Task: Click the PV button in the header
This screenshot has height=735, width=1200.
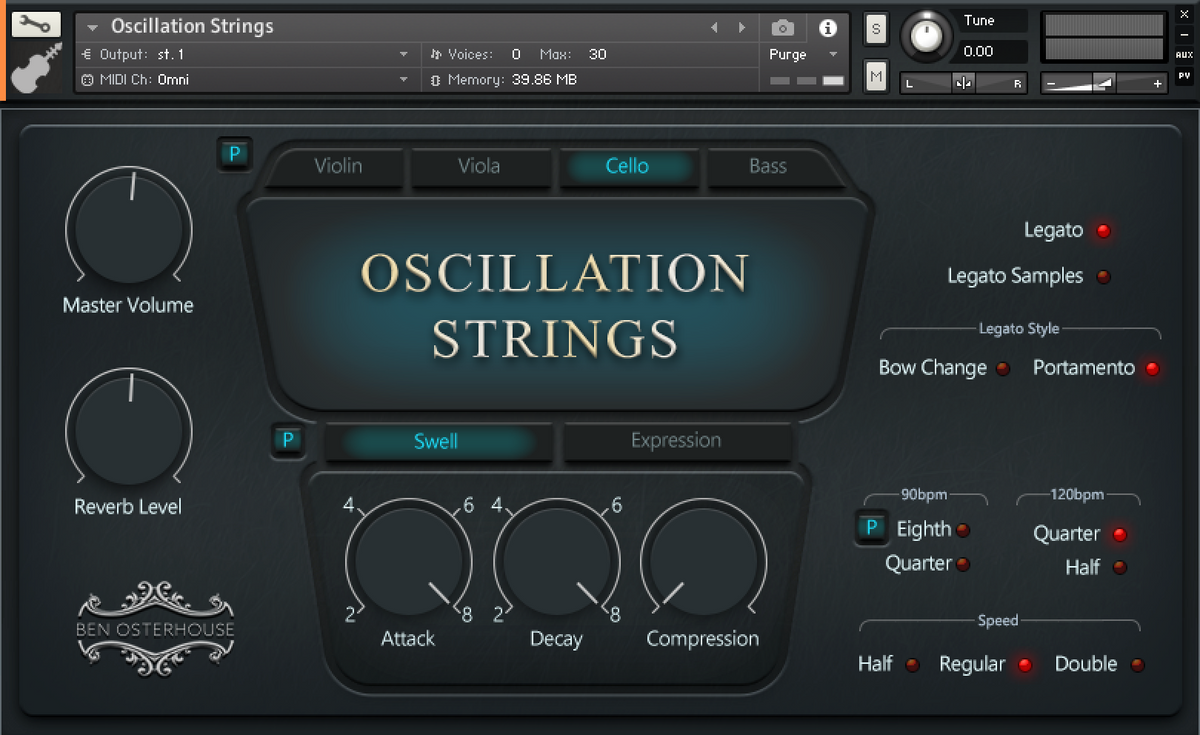Action: point(1184,76)
